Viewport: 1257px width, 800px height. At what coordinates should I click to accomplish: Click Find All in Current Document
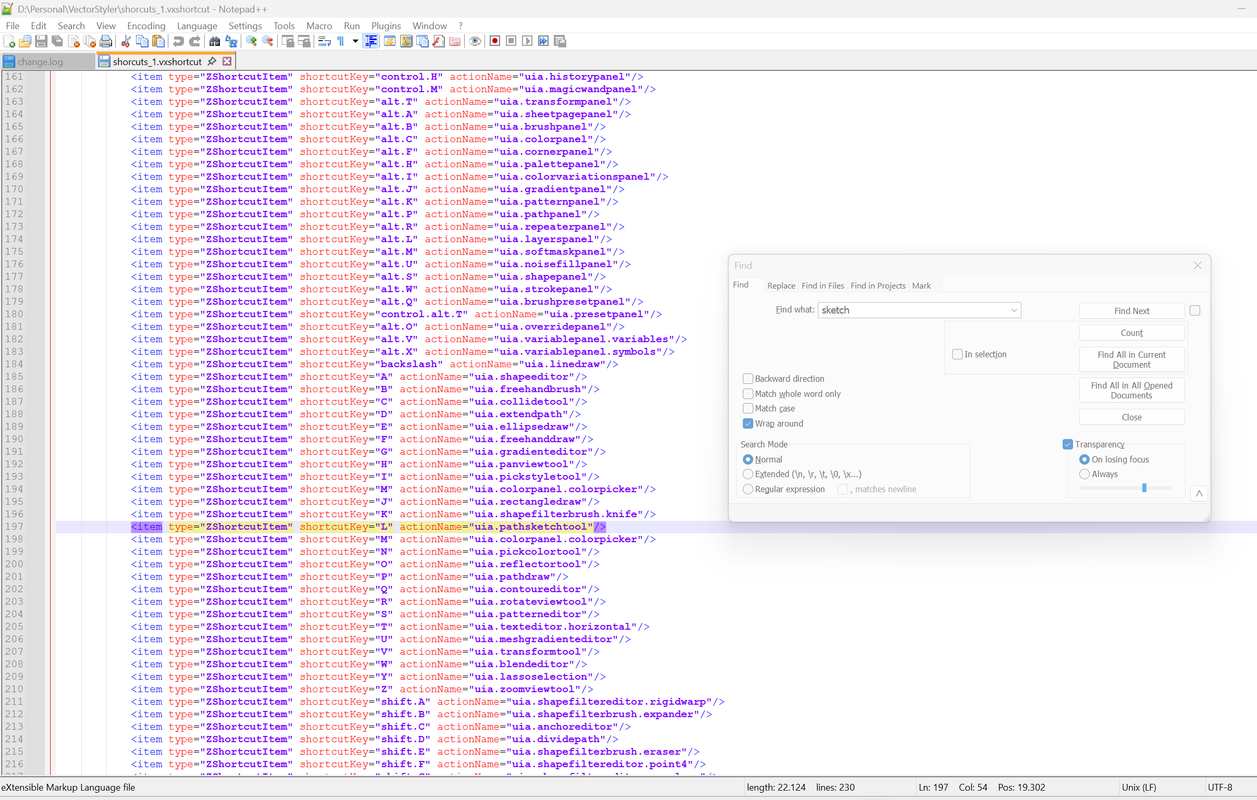point(1132,360)
